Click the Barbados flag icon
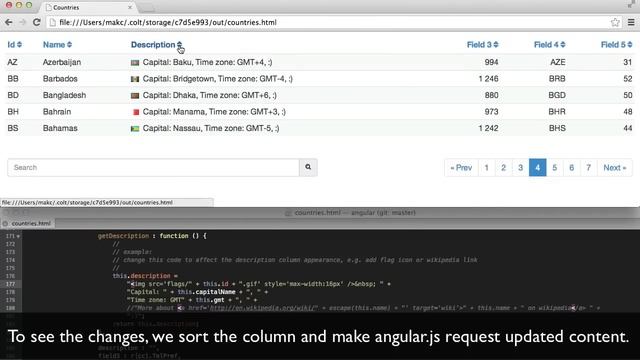The width and height of the screenshot is (640, 360). tap(135, 79)
